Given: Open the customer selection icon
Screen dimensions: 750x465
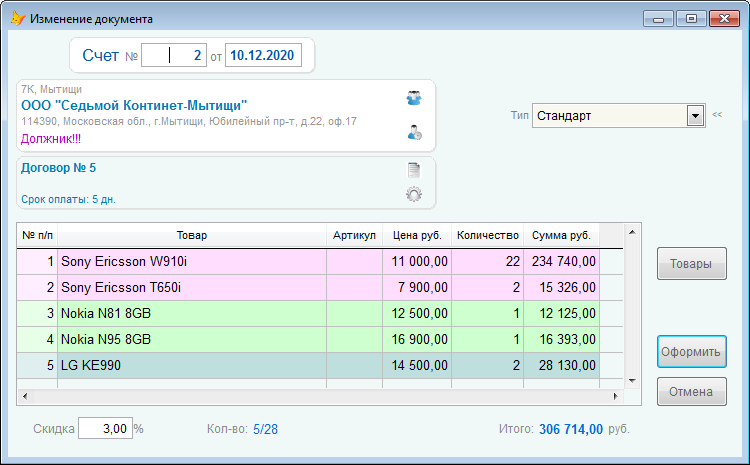Looking at the screenshot, I should click(x=414, y=98).
